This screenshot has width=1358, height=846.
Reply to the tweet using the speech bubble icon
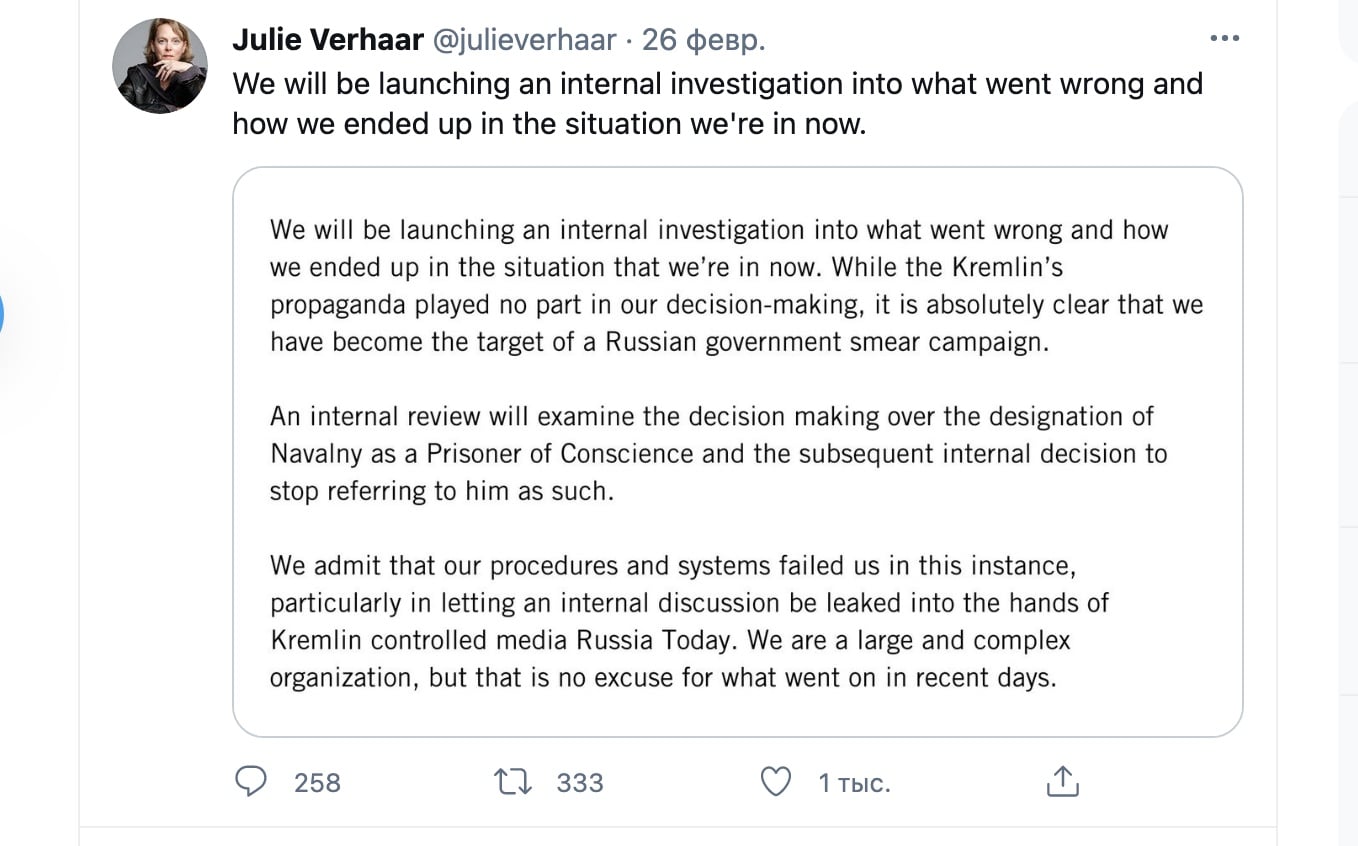252,782
